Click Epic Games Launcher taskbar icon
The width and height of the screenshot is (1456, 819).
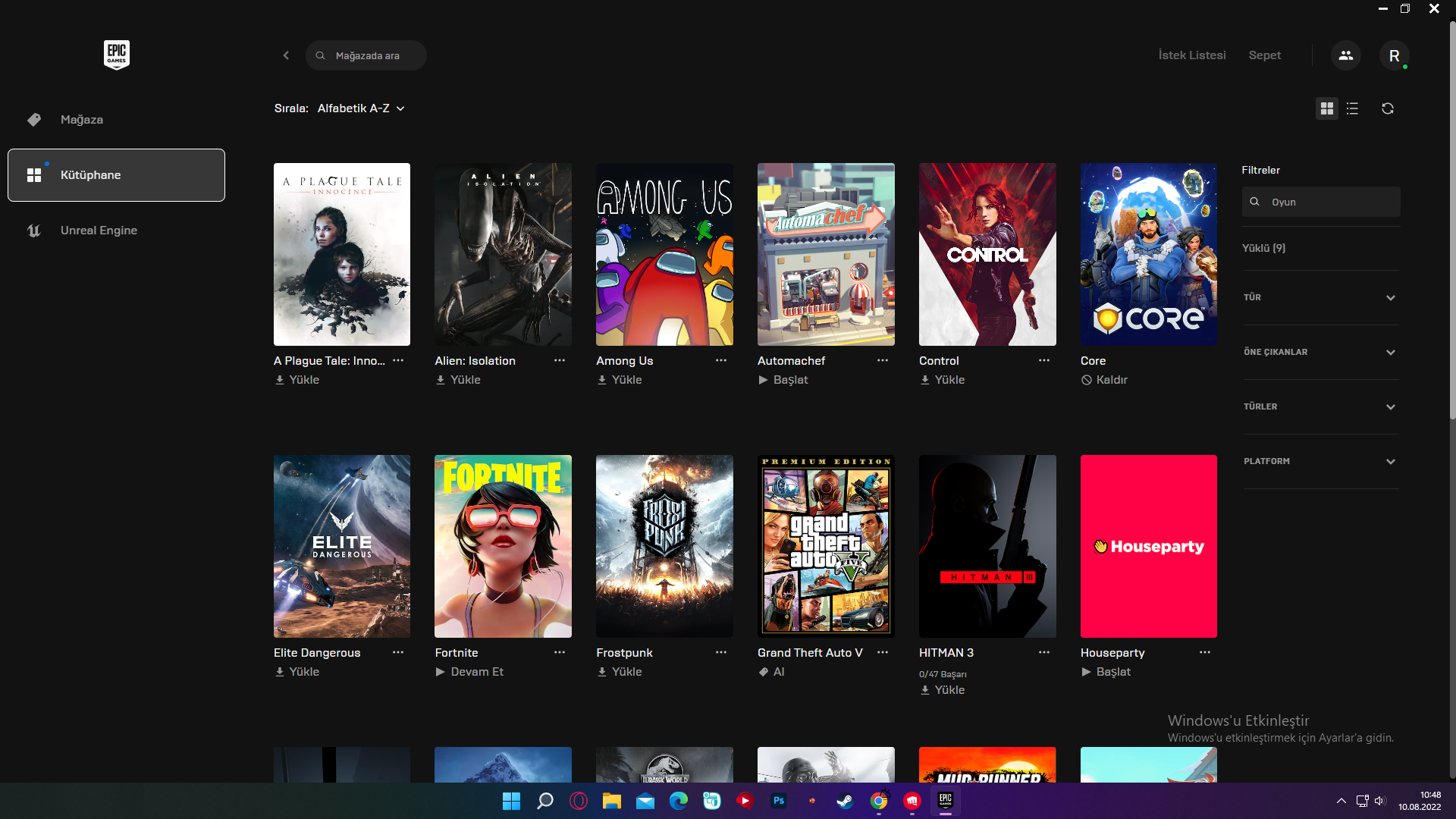(x=946, y=801)
